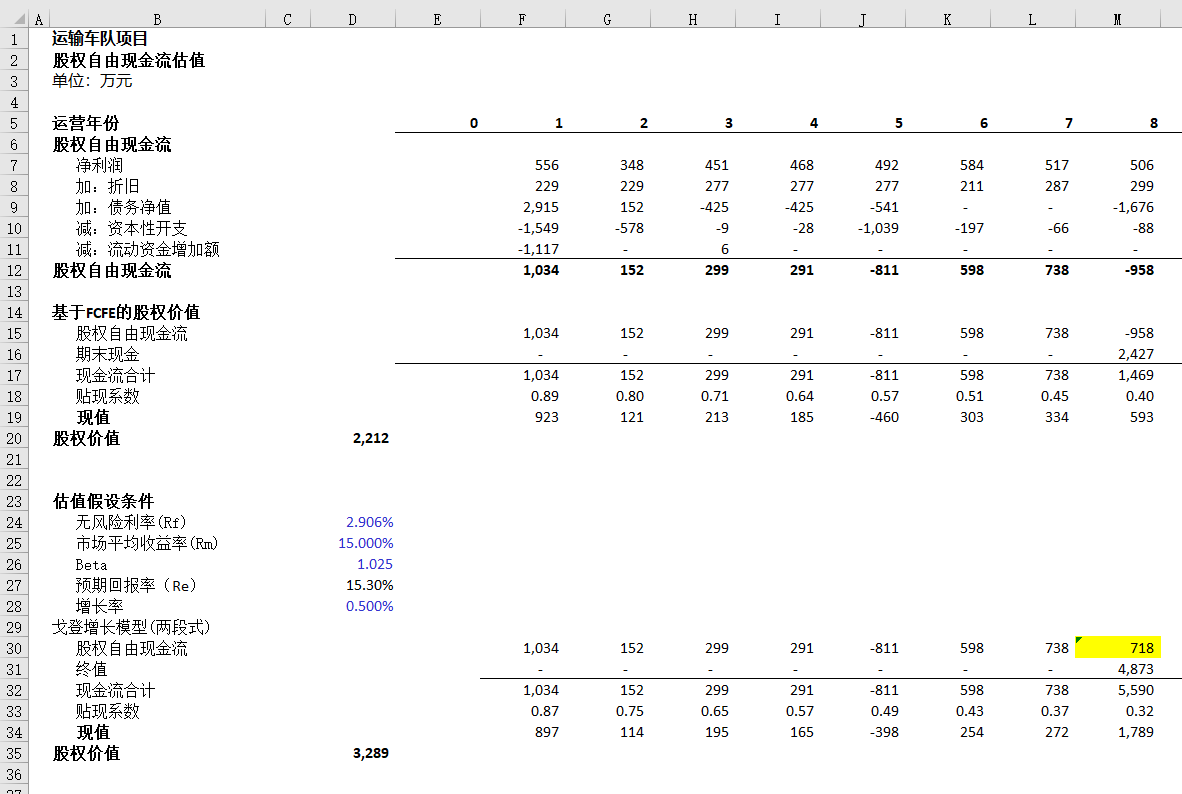Select row 20 header
This screenshot has height=794, width=1182.
(x=14, y=438)
